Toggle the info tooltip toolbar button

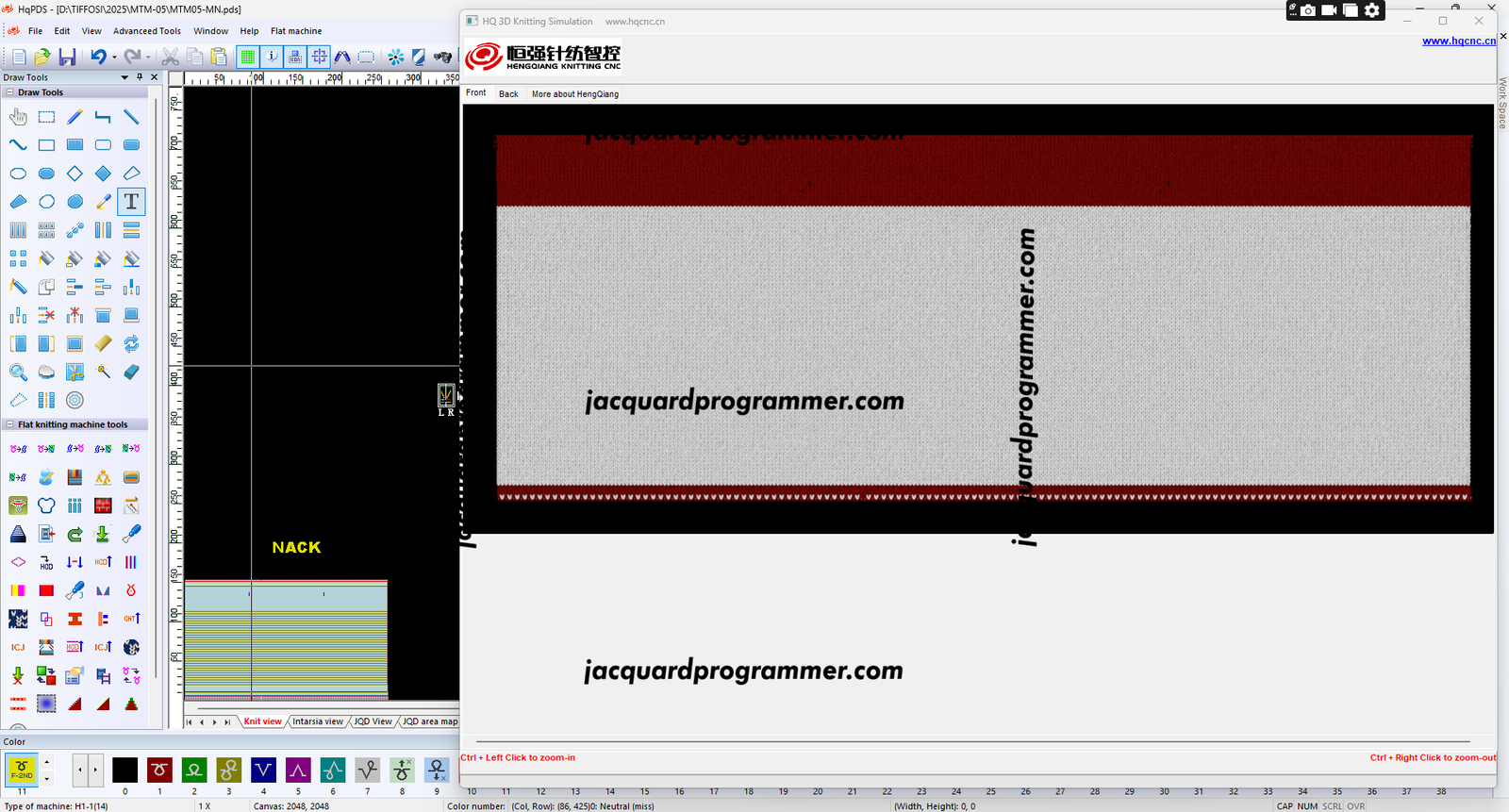tap(272, 58)
